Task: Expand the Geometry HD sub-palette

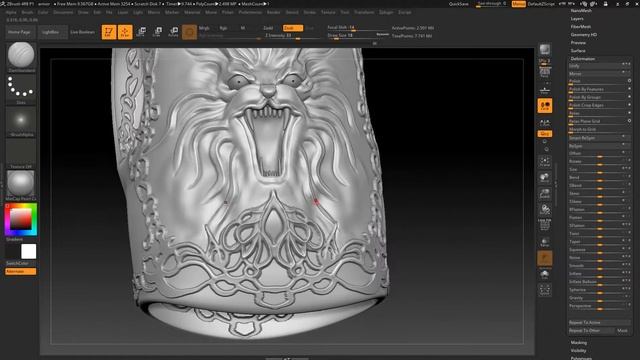Action: (584, 35)
